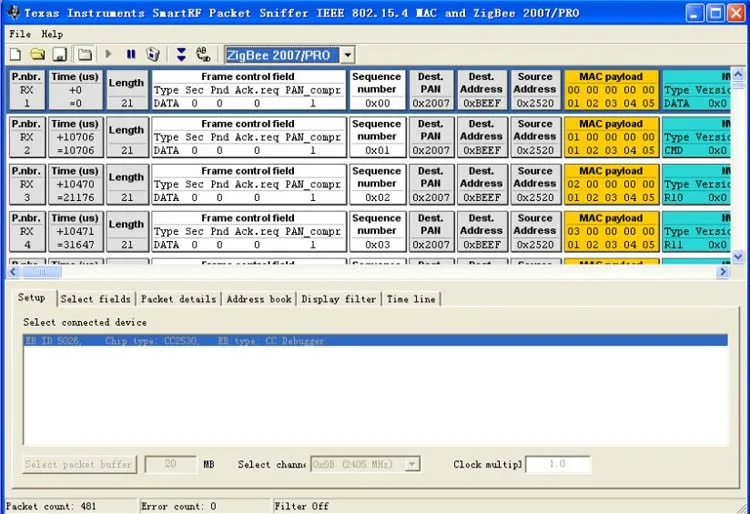Open the Display filter tab

(x=339, y=299)
